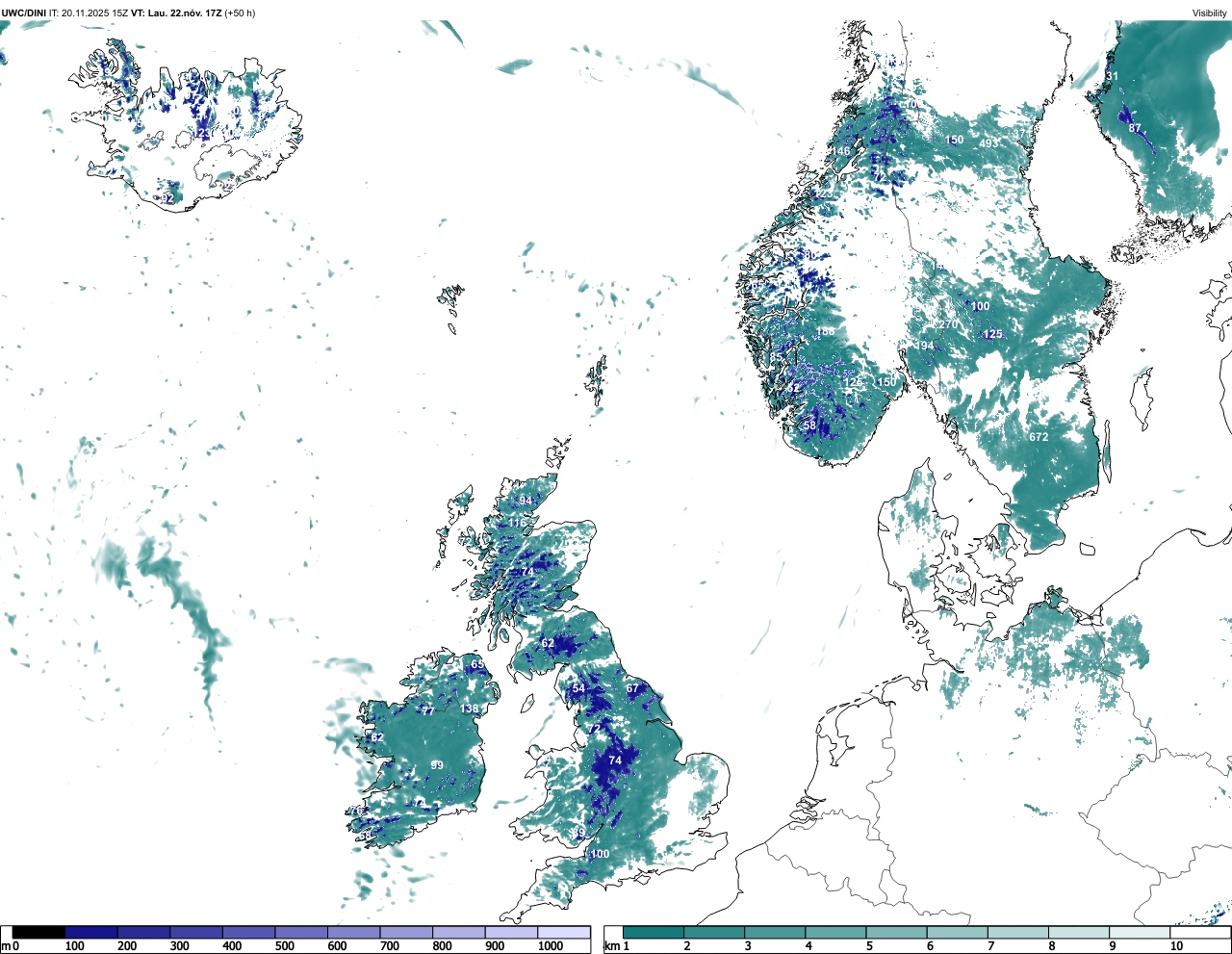Click the 'UWC/DINI' model label
Screen dimensions: 1232x954
pyautogui.click(x=22, y=13)
